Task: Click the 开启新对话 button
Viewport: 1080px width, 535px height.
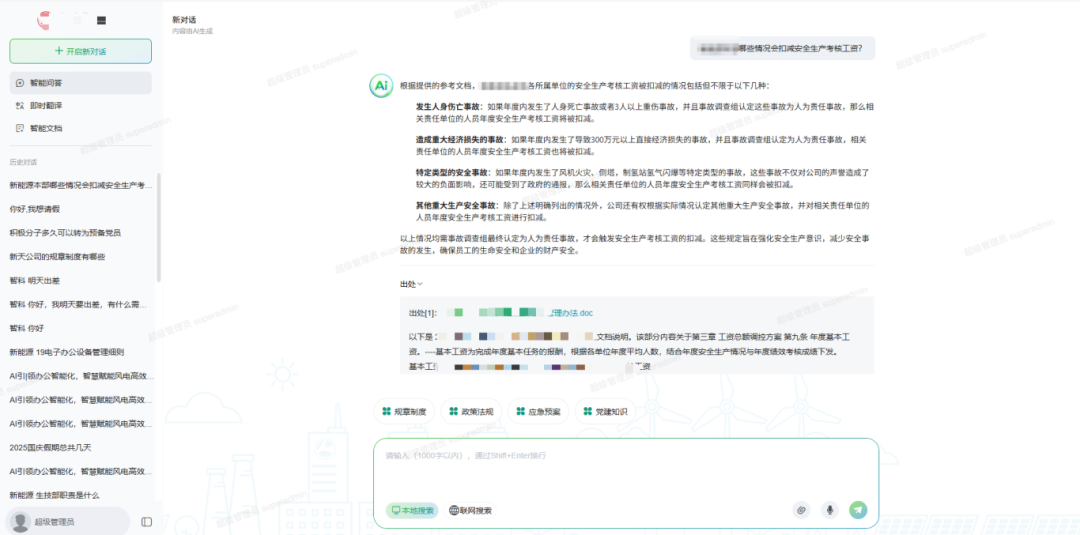Action: [x=80, y=51]
